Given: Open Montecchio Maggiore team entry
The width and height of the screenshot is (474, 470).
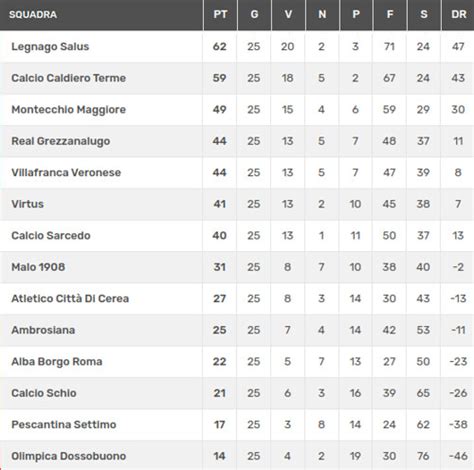Looking at the screenshot, I should (69, 109).
